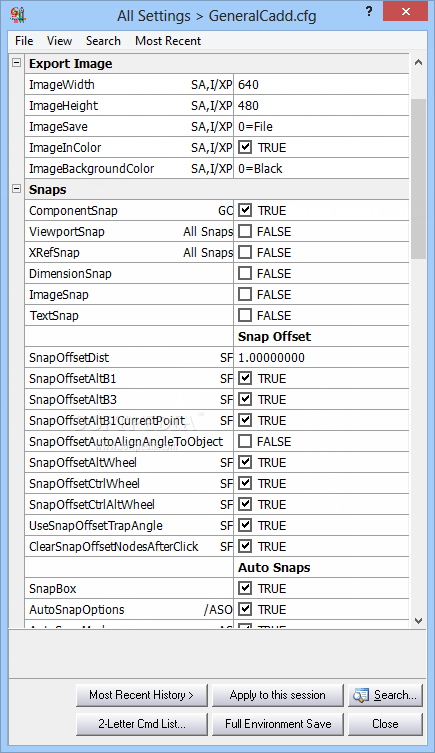Image resolution: width=435 pixels, height=753 pixels.
Task: Uncheck the ComponentSnap checkbox
Action: pyautogui.click(x=245, y=210)
